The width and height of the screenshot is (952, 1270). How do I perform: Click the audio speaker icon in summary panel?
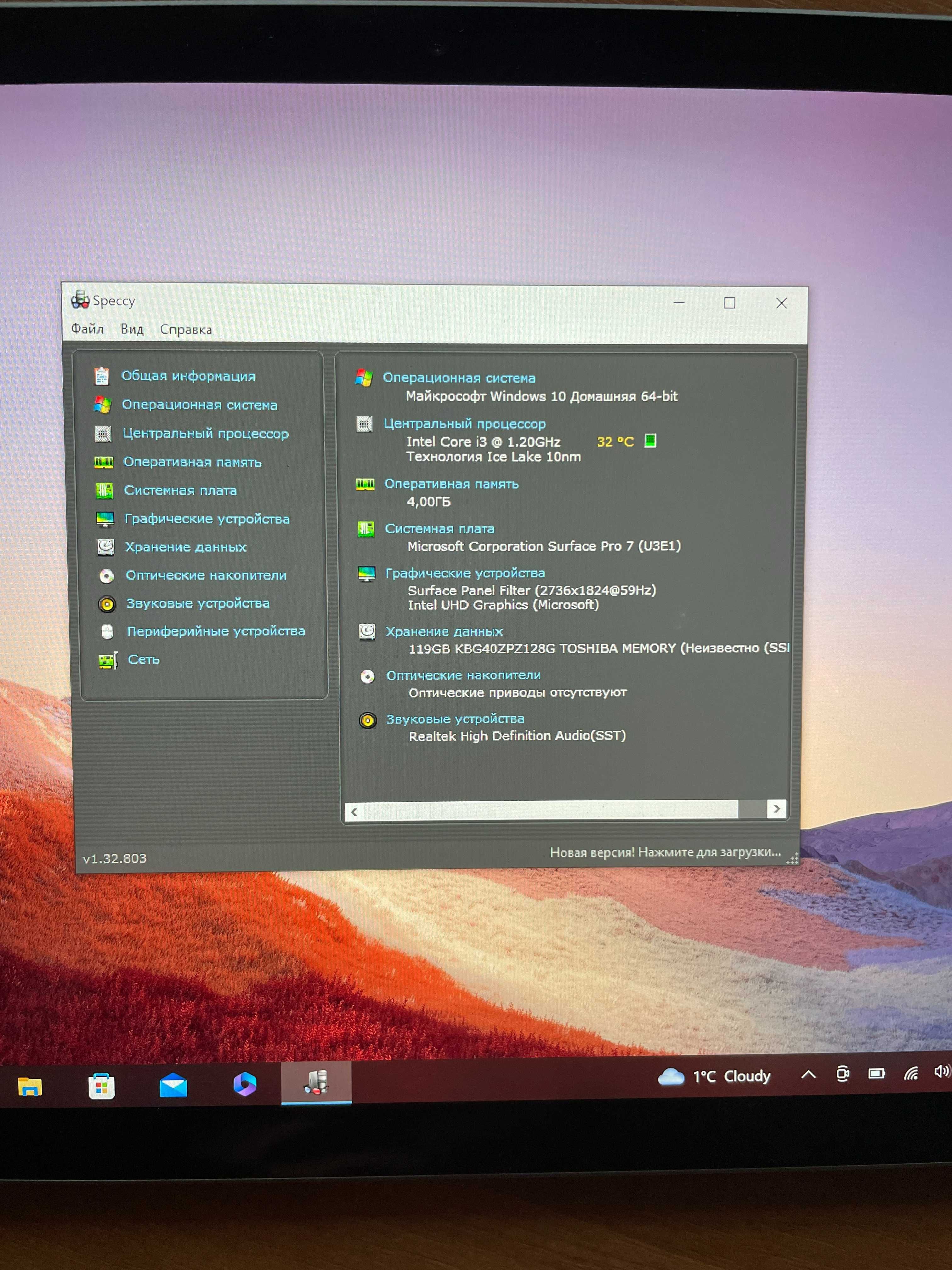368,720
